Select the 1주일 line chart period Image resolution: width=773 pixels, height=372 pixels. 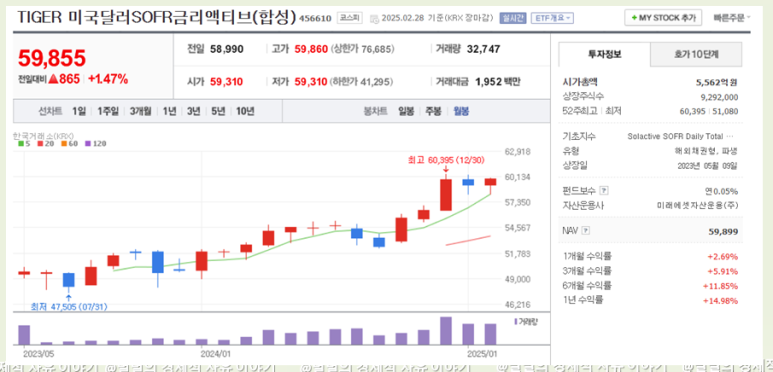(x=108, y=111)
